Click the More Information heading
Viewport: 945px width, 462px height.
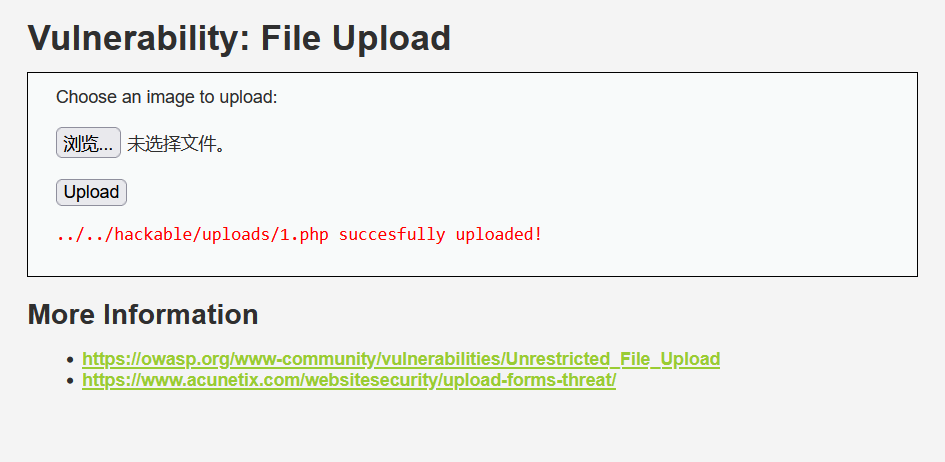pos(143,314)
